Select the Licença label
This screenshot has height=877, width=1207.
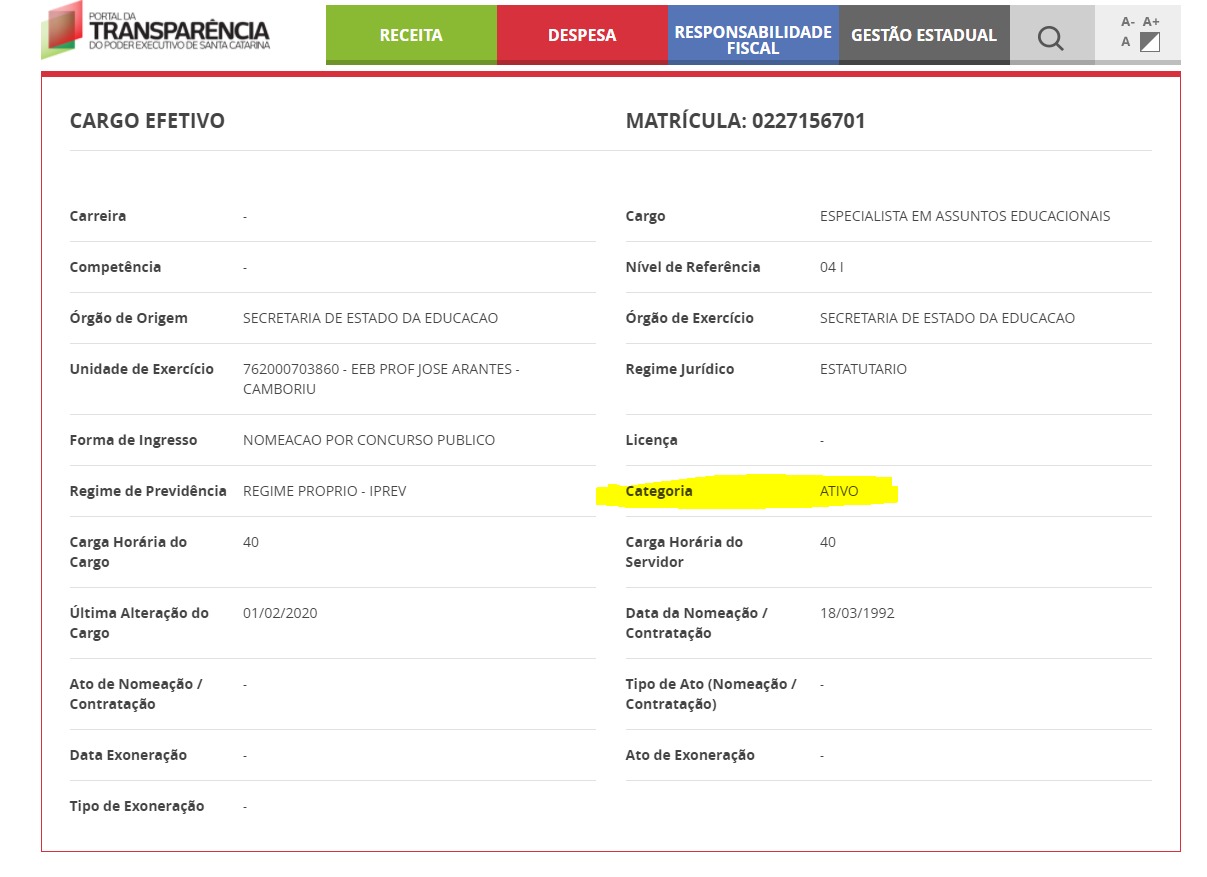pyautogui.click(x=651, y=440)
